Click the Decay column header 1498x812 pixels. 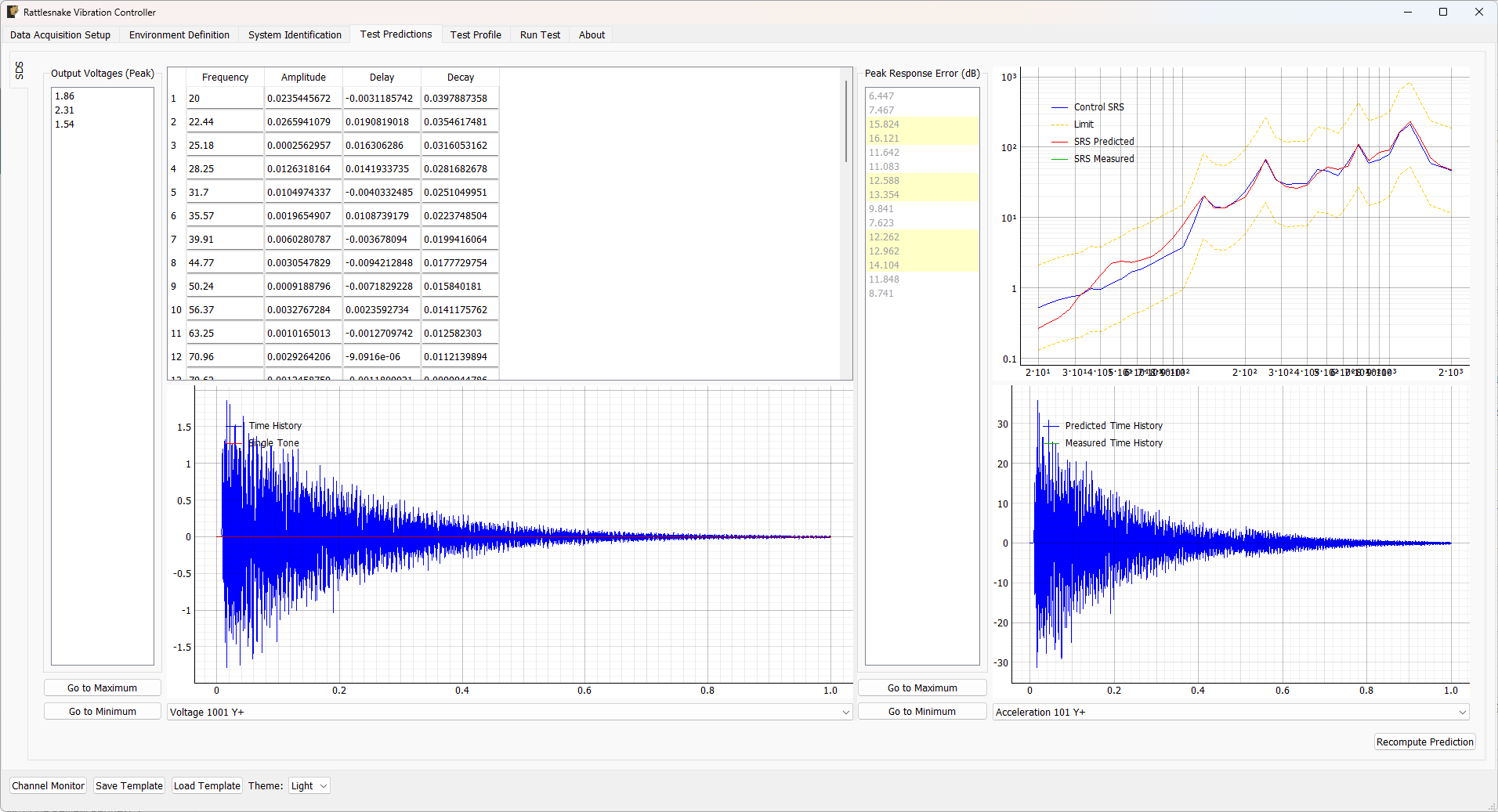(460, 77)
